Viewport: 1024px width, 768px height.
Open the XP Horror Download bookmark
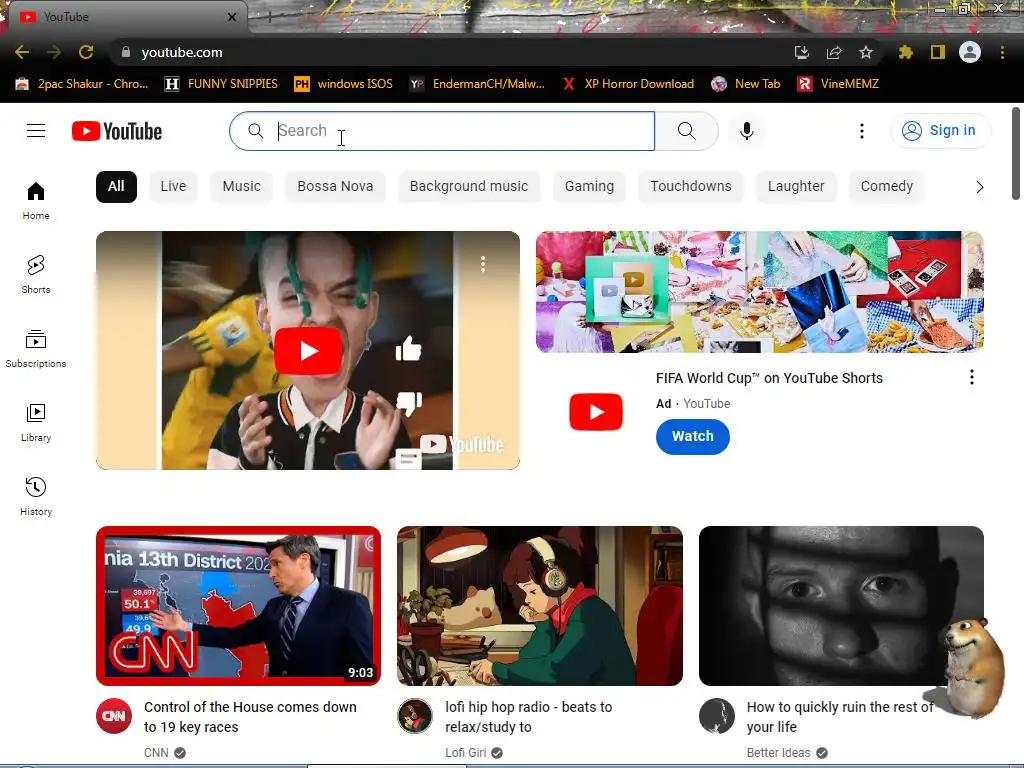[x=628, y=84]
